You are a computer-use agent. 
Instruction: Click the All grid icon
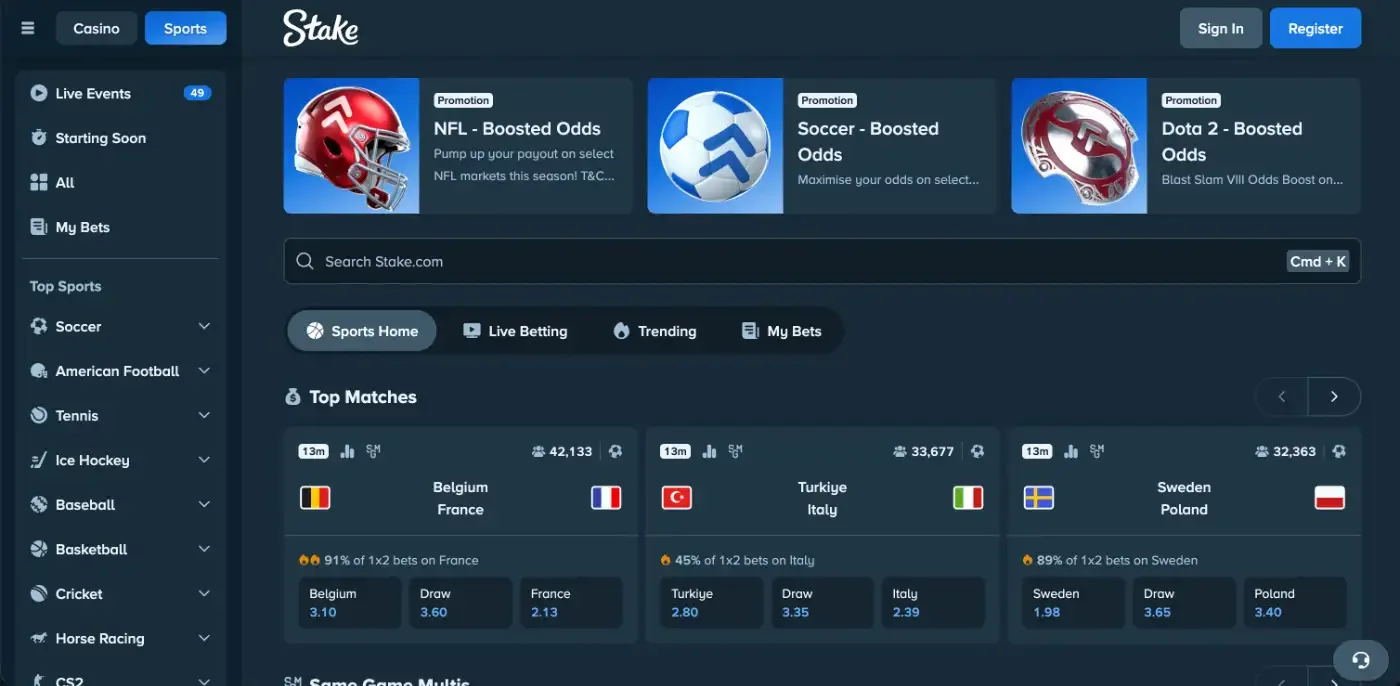(39, 182)
